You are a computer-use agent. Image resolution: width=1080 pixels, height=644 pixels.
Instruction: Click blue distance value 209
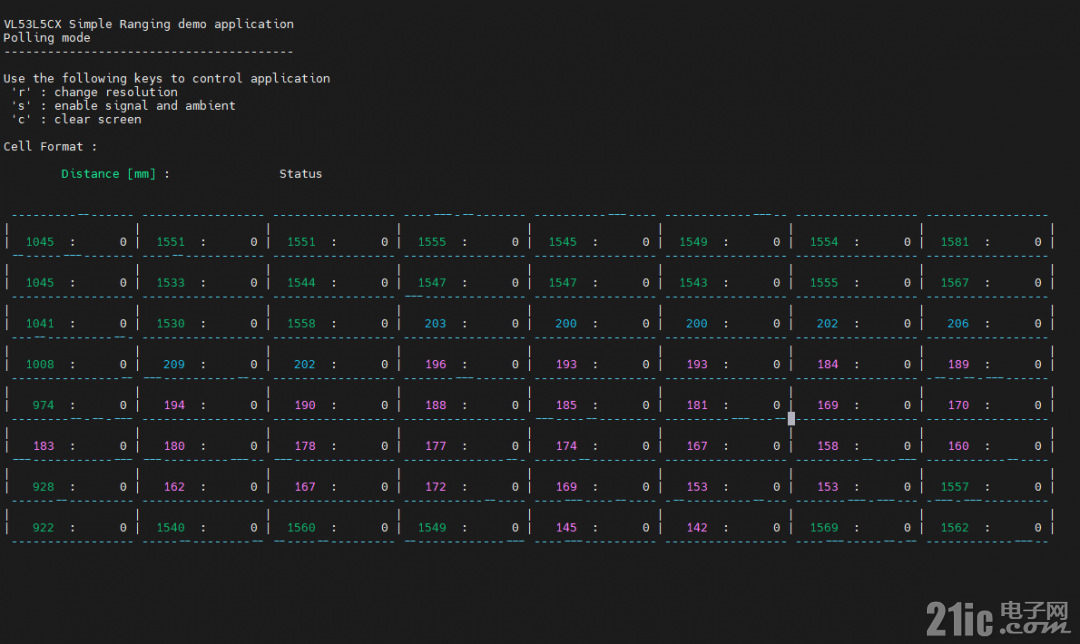click(174, 364)
